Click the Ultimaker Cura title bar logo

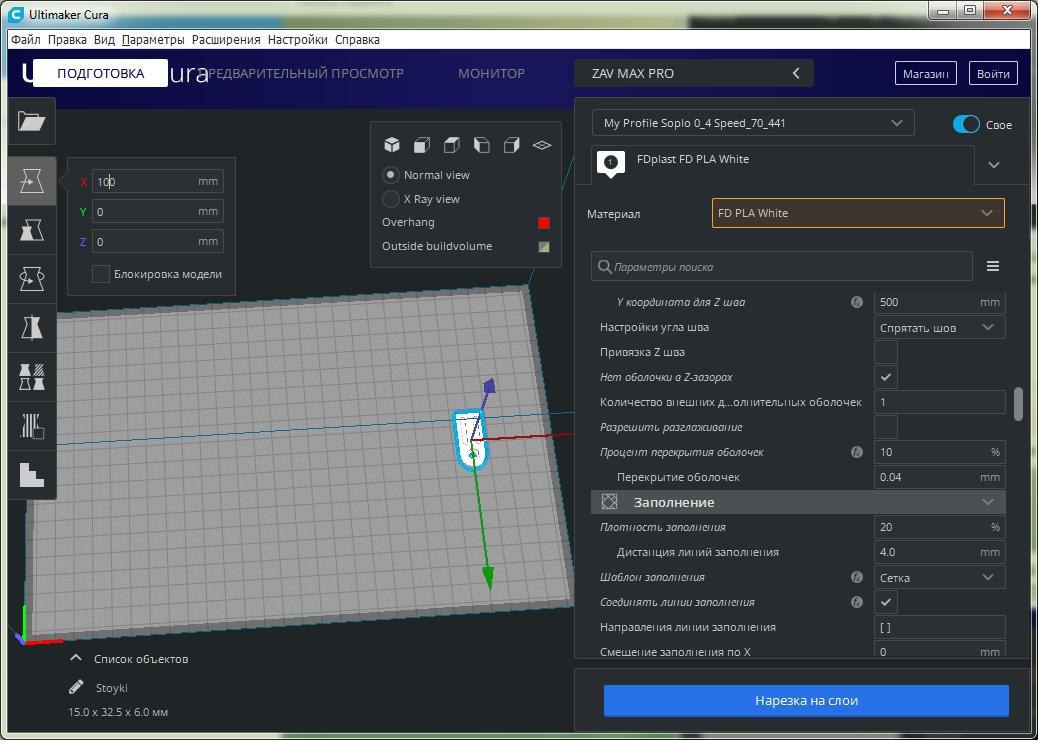pyautogui.click(x=16, y=14)
